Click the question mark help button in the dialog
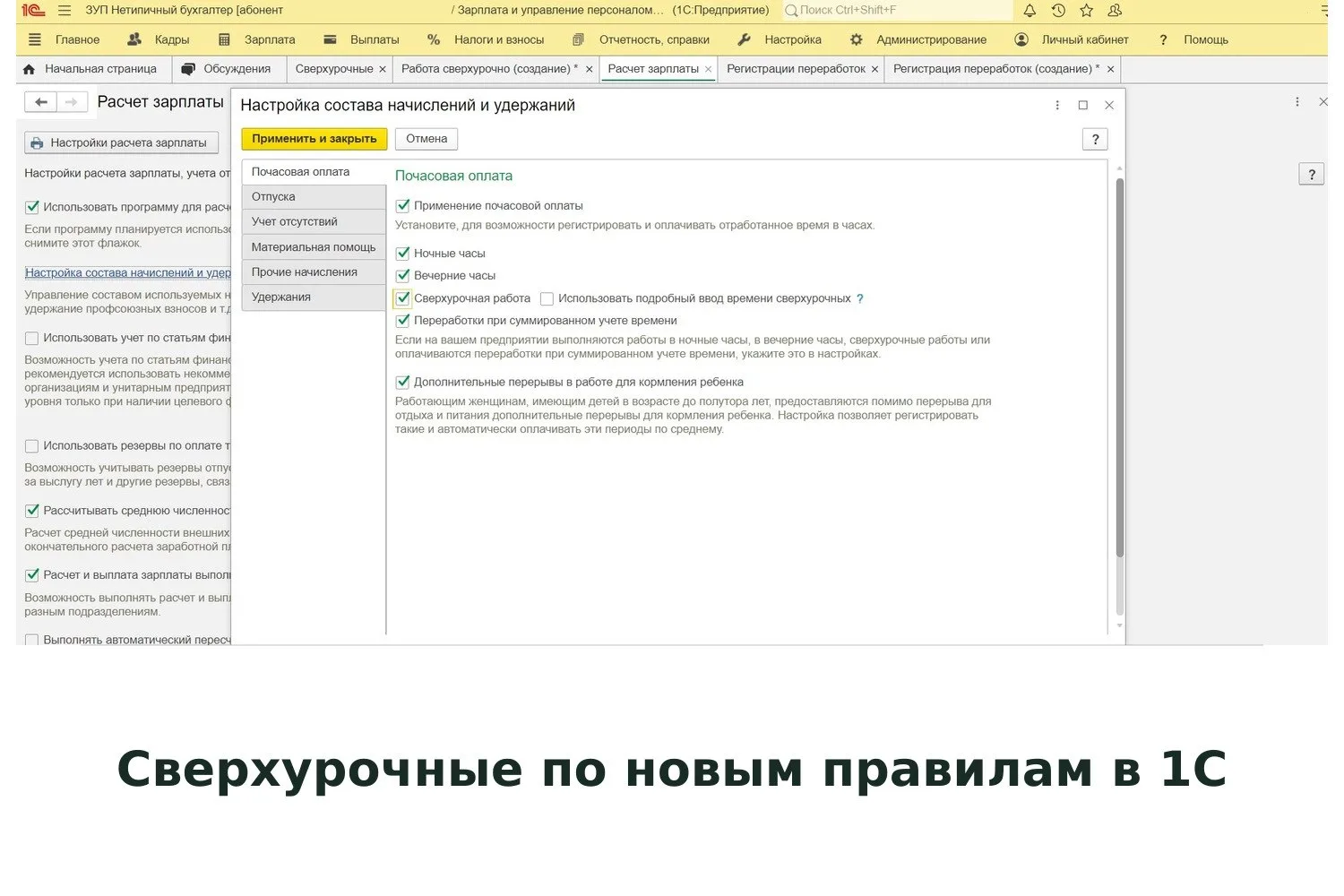The width and height of the screenshot is (1344, 896). coord(1095,139)
